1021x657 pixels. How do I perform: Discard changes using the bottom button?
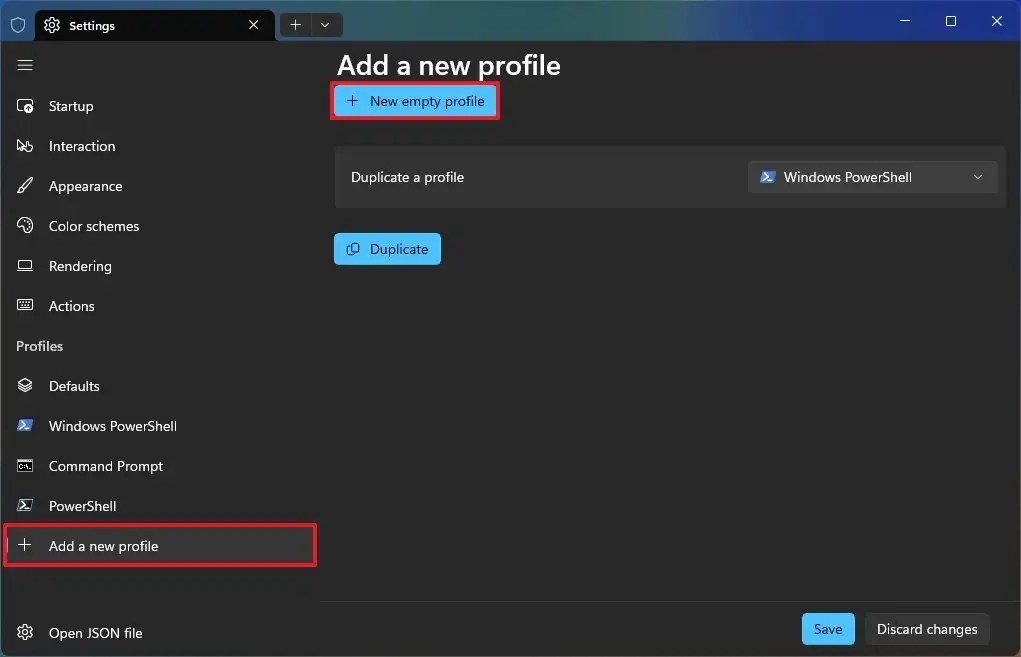(927, 629)
